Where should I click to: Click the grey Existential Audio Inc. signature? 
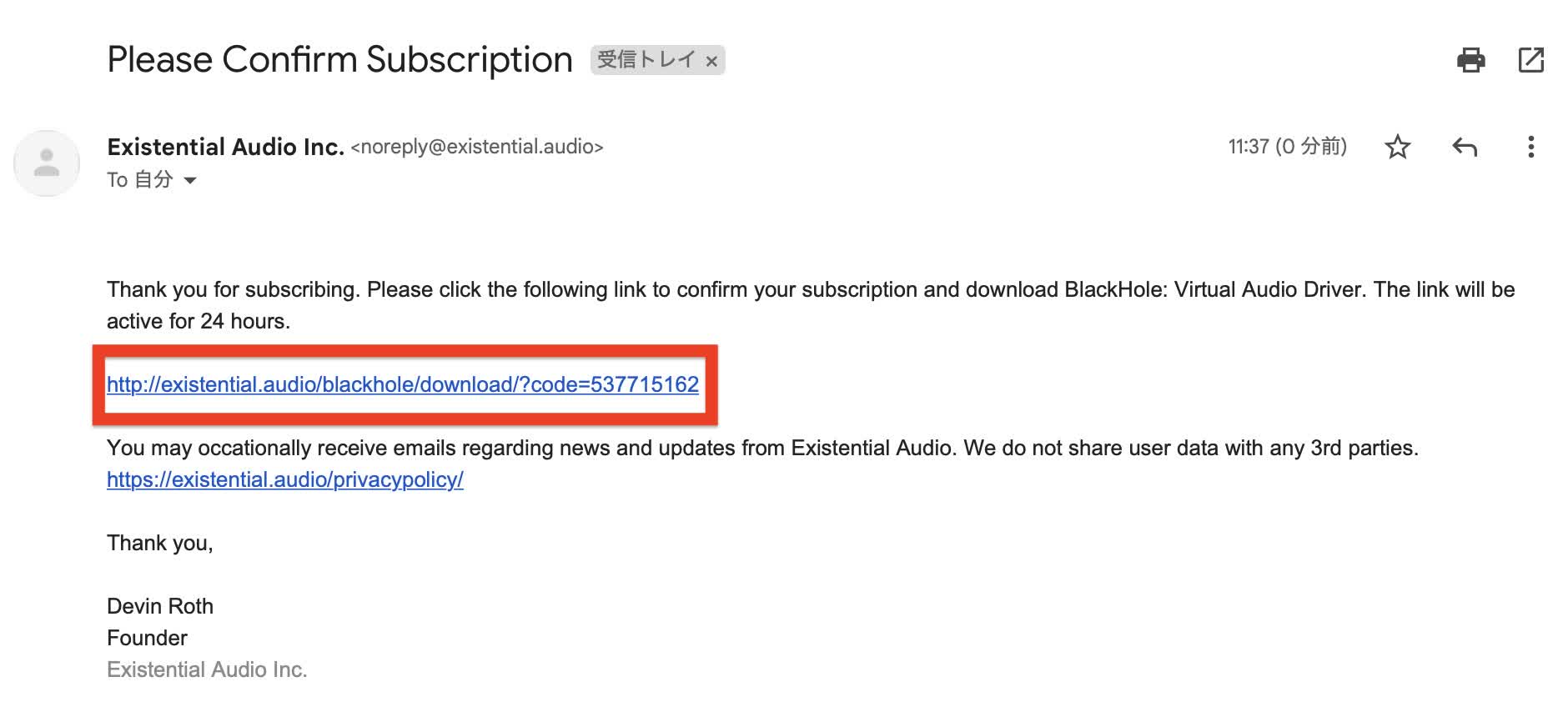(207, 669)
